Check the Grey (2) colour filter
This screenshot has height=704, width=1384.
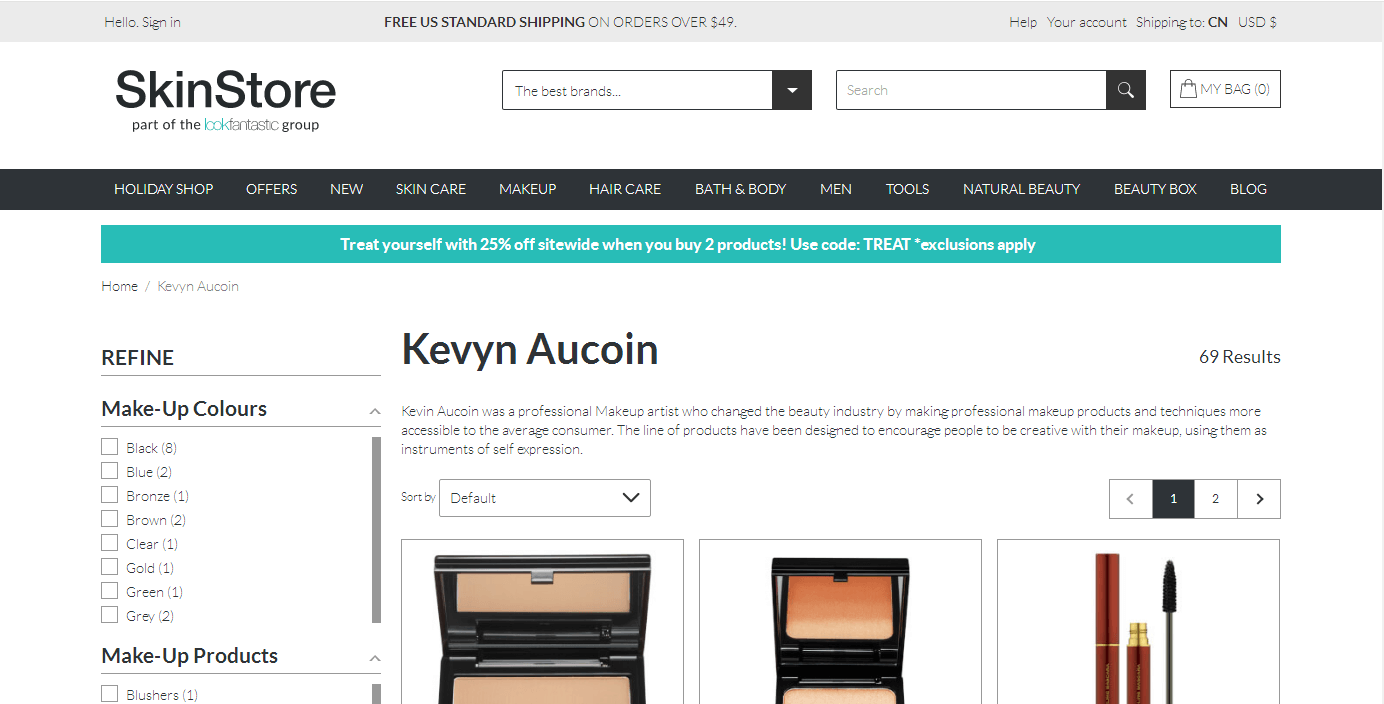(110, 615)
